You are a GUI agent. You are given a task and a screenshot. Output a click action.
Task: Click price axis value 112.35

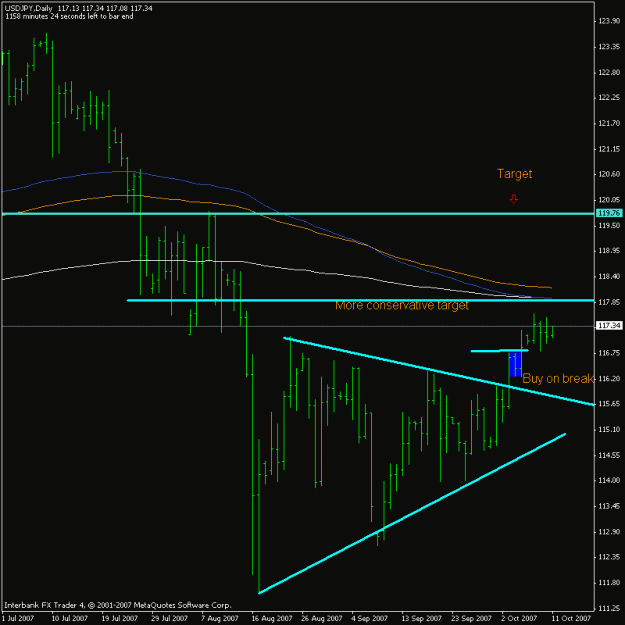pos(609,557)
